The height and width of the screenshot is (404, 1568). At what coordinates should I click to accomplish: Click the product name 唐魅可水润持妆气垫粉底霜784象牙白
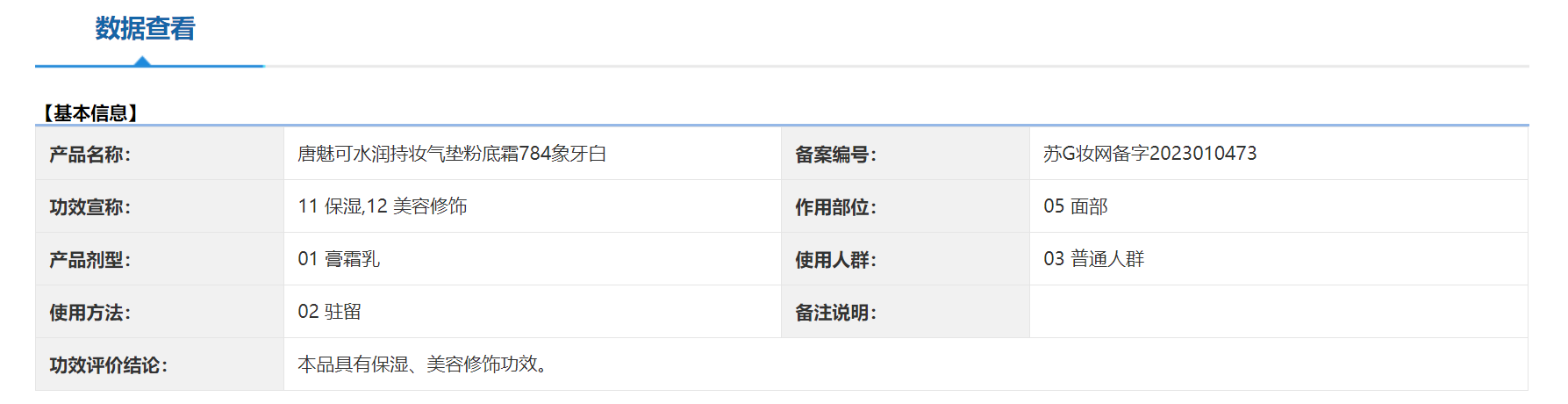point(452,154)
